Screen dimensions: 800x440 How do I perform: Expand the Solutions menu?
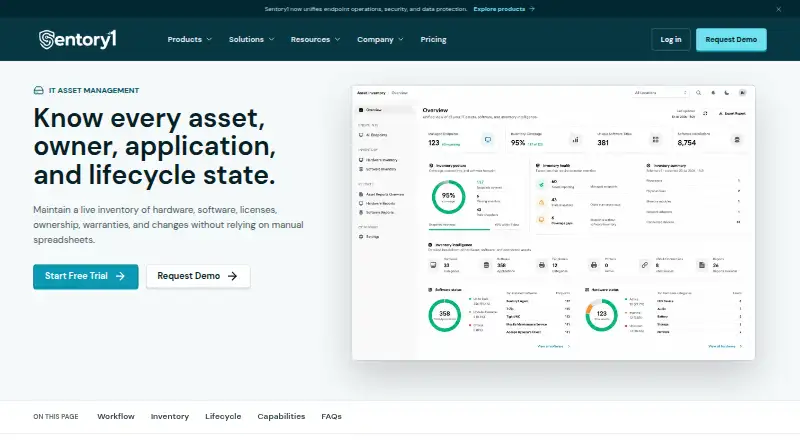252,39
